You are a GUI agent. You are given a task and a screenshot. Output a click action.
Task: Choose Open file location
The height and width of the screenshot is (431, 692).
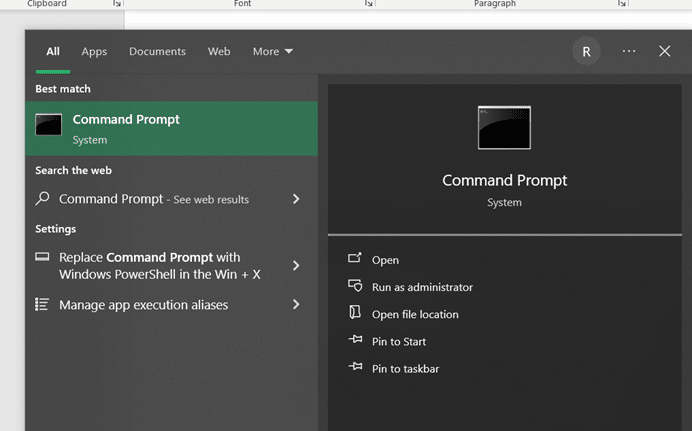pos(415,315)
